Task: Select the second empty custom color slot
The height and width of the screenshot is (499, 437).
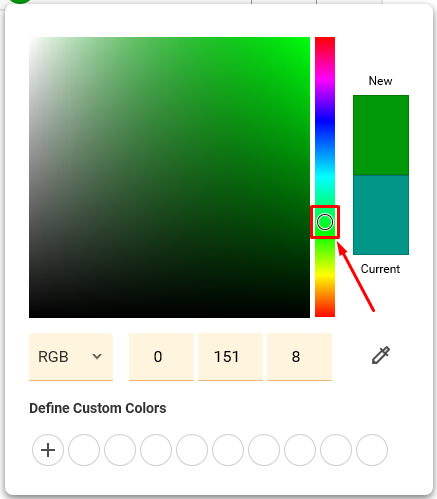Action: click(120, 450)
